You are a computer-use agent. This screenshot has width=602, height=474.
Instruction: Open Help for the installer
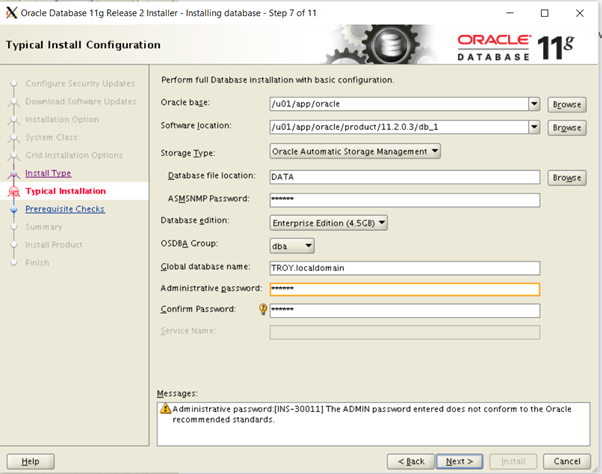(x=31, y=461)
